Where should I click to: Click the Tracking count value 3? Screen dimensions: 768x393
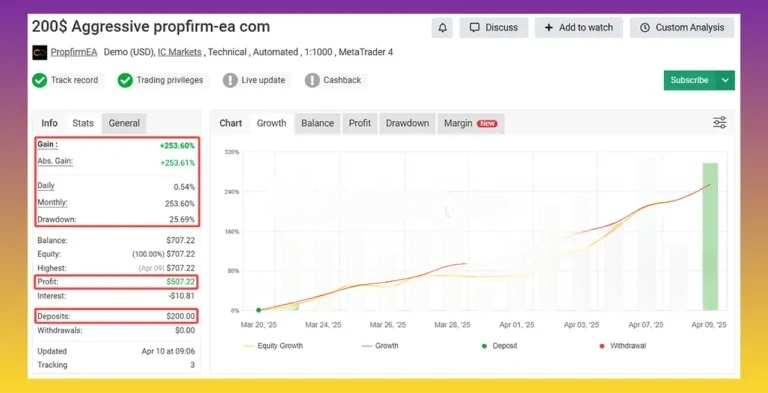tap(192, 365)
